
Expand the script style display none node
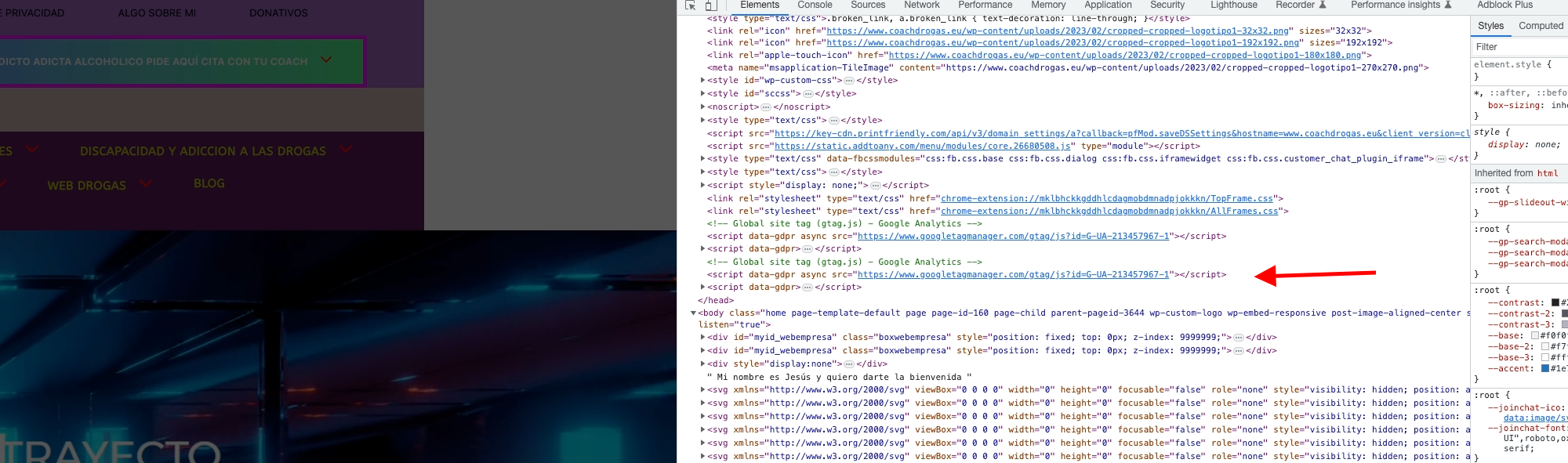[702, 186]
